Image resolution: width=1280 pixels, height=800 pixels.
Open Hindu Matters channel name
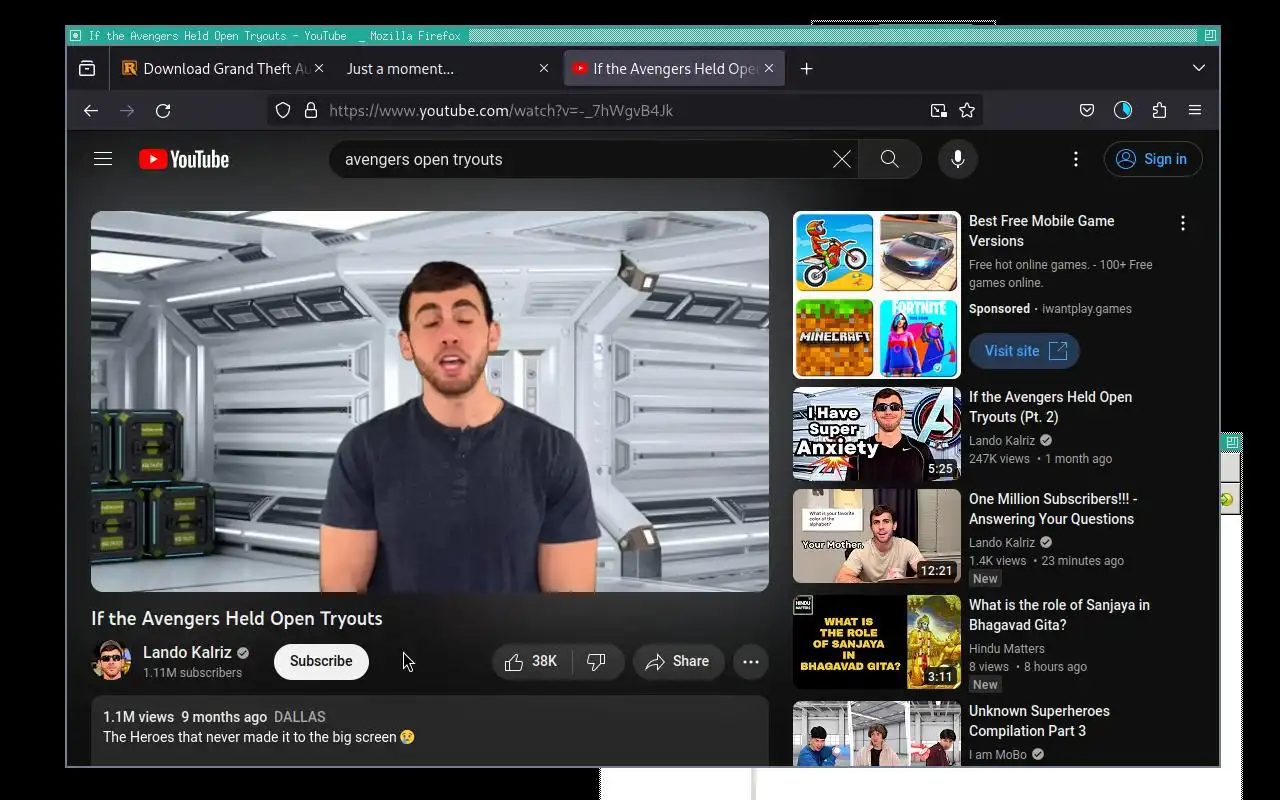point(1007,649)
